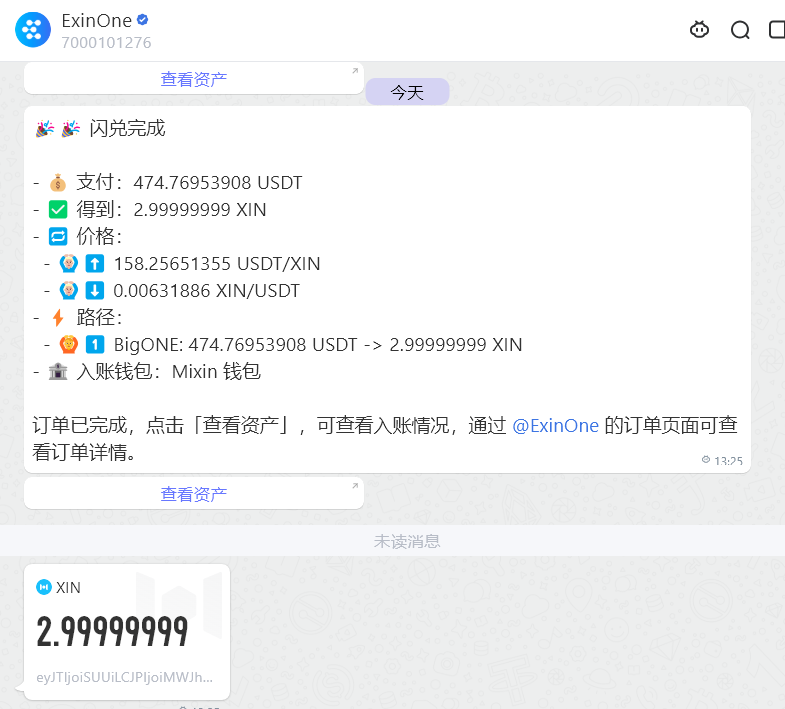Click the 未读消息 unread divider label
The image size is (785, 709).
click(x=407, y=541)
